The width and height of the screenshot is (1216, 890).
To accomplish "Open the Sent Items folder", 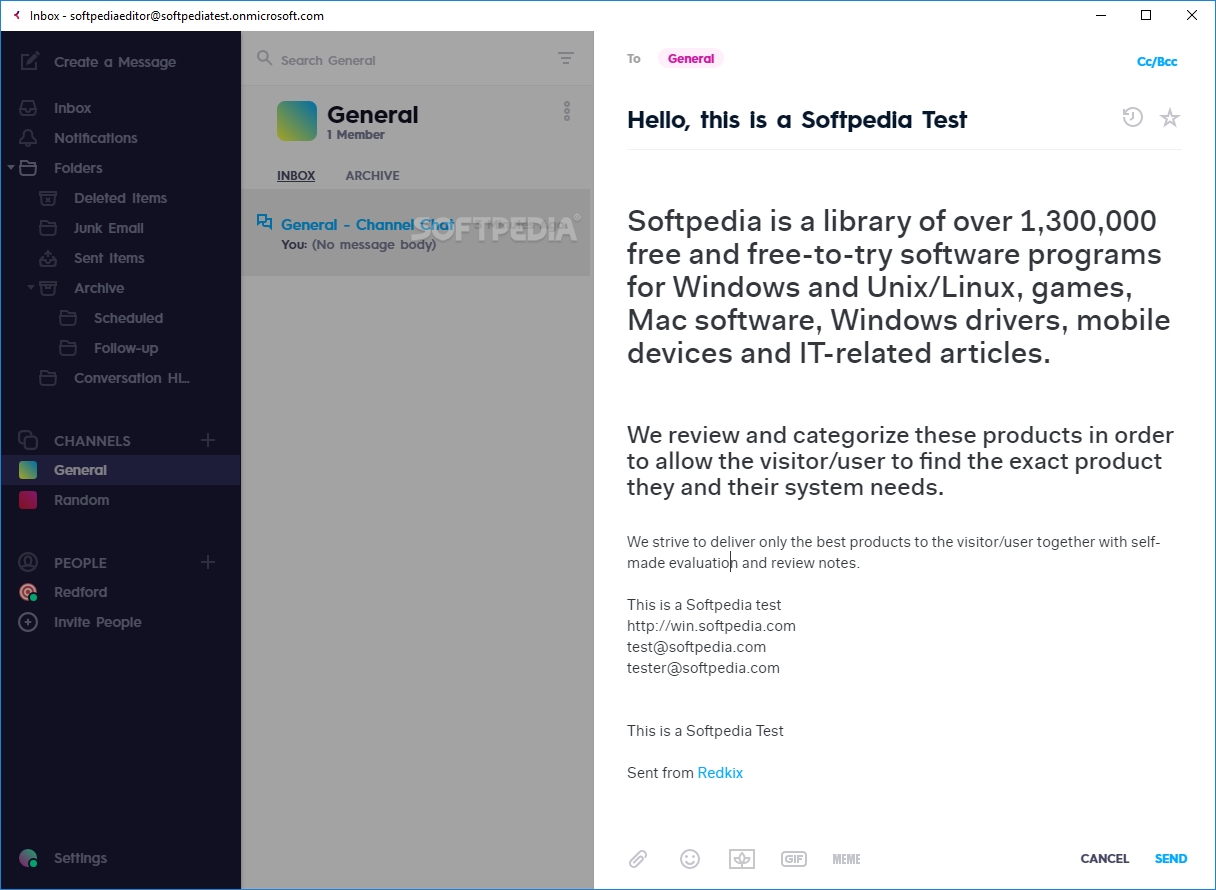I will (x=109, y=258).
